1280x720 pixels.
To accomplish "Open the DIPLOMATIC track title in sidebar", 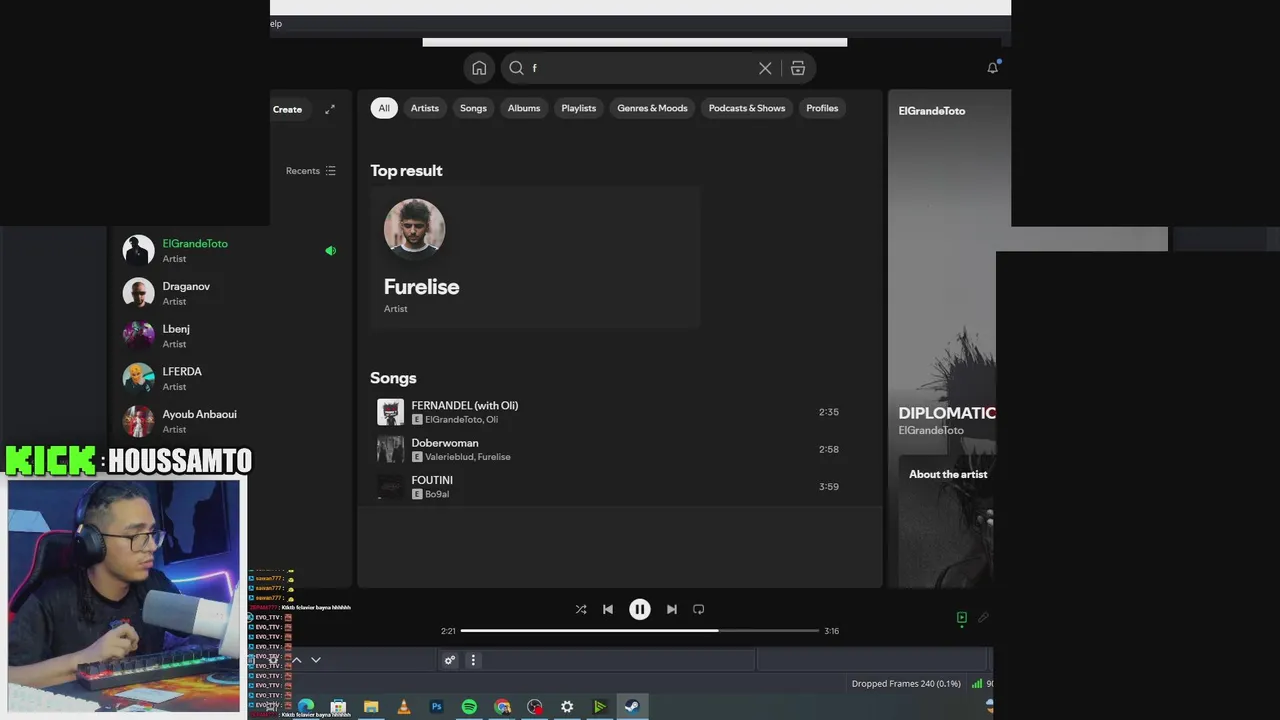I will (x=947, y=413).
